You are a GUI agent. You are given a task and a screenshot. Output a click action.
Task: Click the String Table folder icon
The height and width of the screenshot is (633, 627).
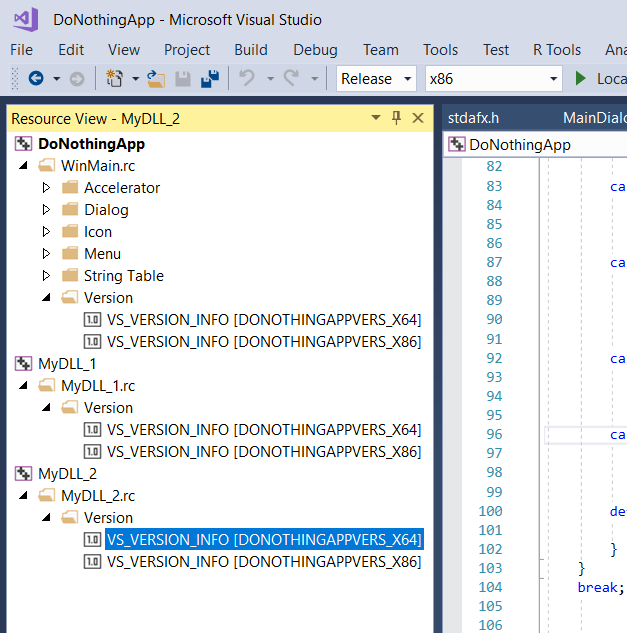(x=70, y=275)
